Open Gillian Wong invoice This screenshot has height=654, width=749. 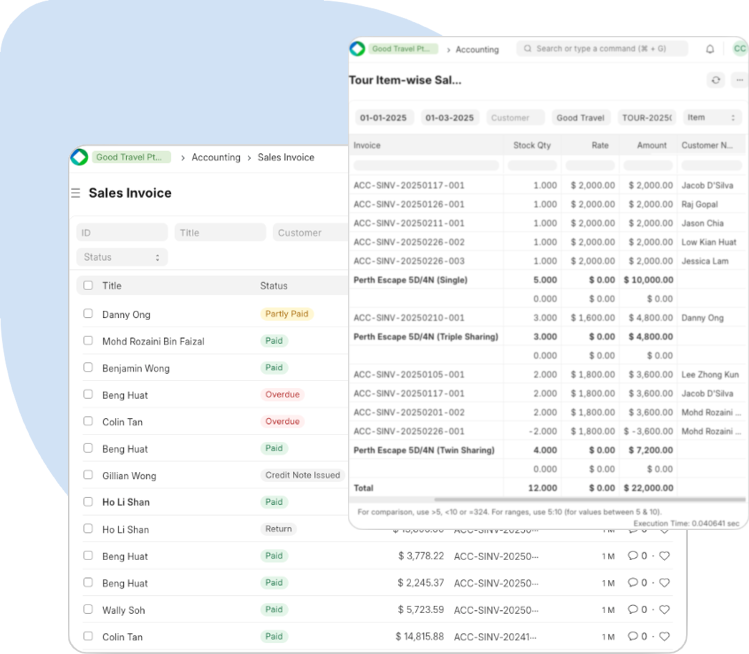point(129,476)
